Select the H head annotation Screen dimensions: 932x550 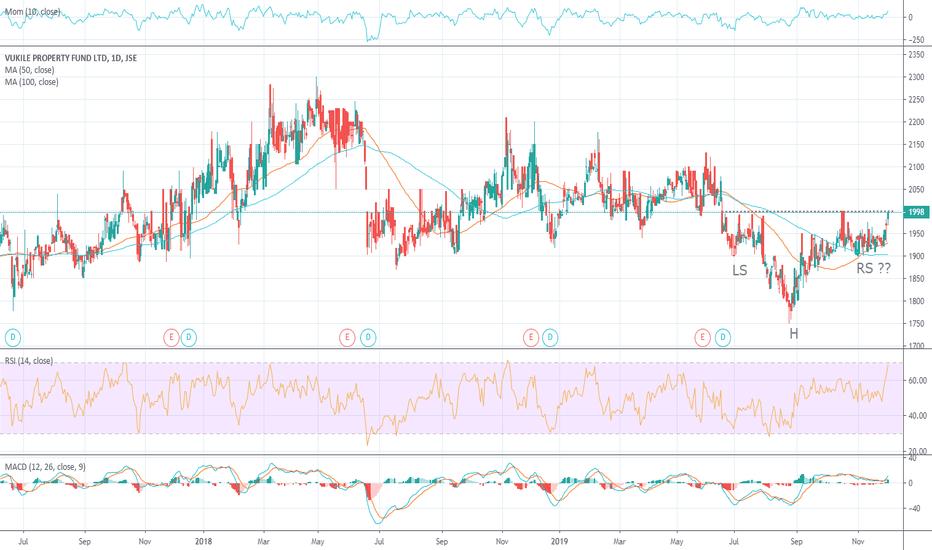[x=794, y=334]
